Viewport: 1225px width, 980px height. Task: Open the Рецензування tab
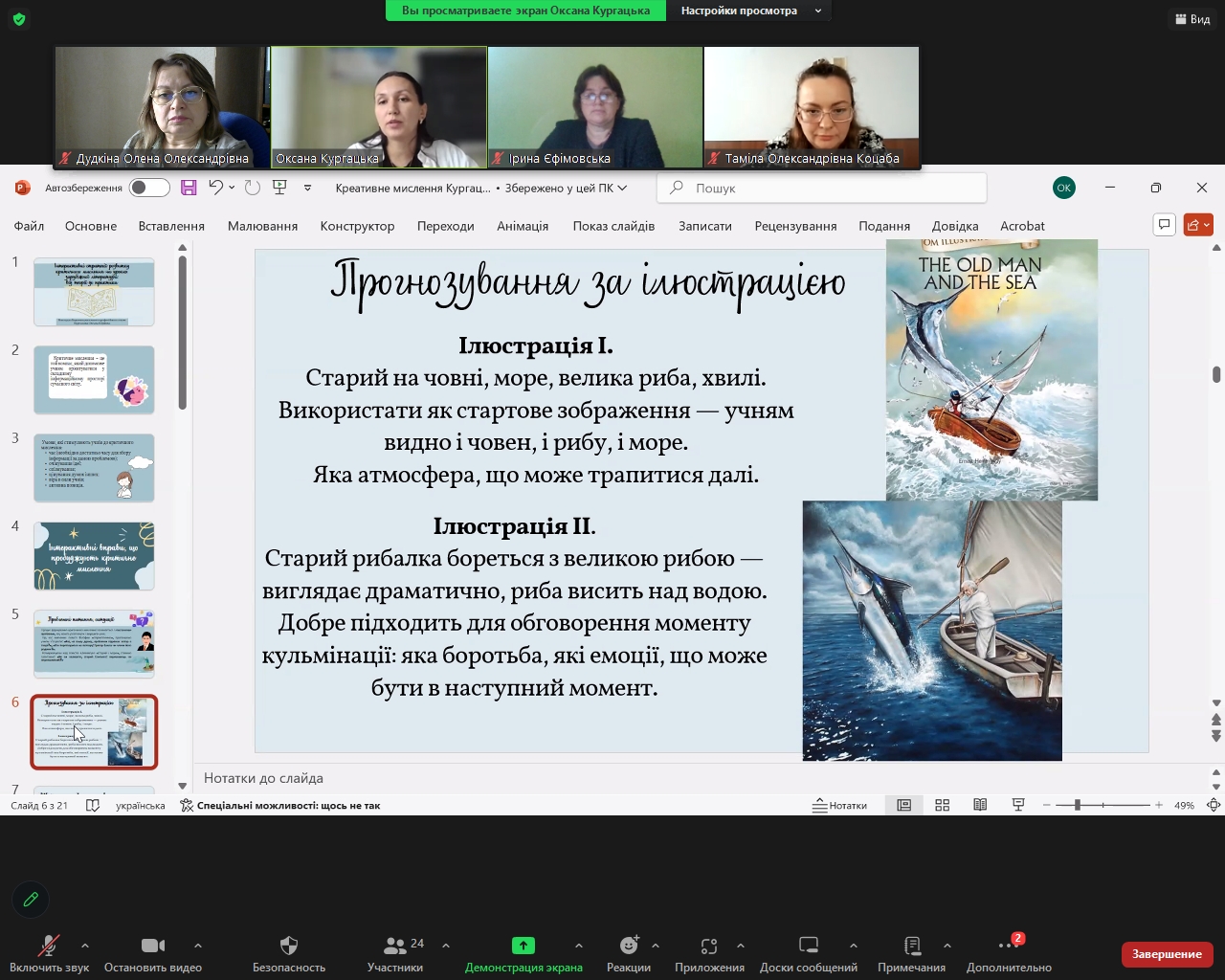(x=795, y=226)
